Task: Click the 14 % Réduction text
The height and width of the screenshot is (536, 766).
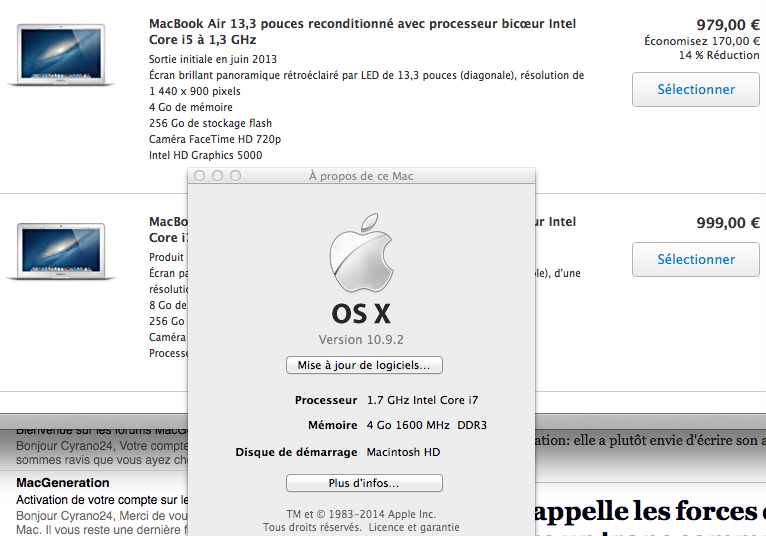Action: (719, 55)
